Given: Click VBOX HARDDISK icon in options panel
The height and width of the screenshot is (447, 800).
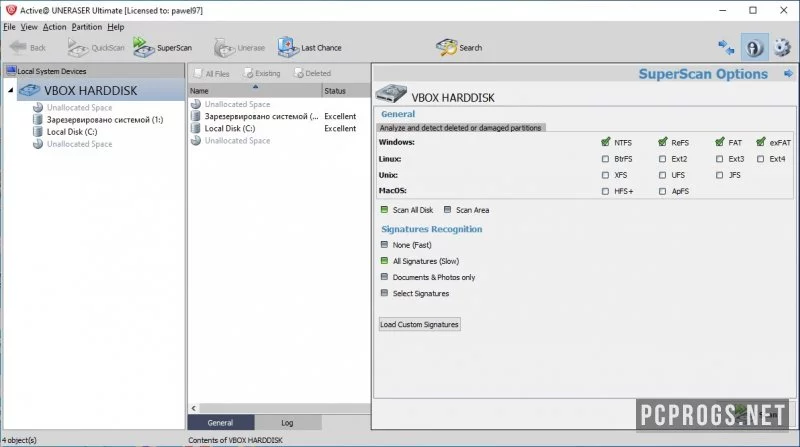Looking at the screenshot, I should [x=391, y=94].
